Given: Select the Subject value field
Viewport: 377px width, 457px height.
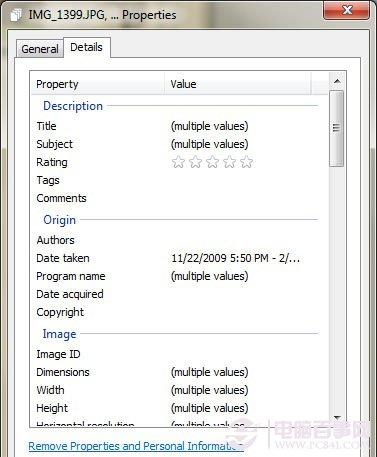Looking at the screenshot, I should click(x=210, y=144).
